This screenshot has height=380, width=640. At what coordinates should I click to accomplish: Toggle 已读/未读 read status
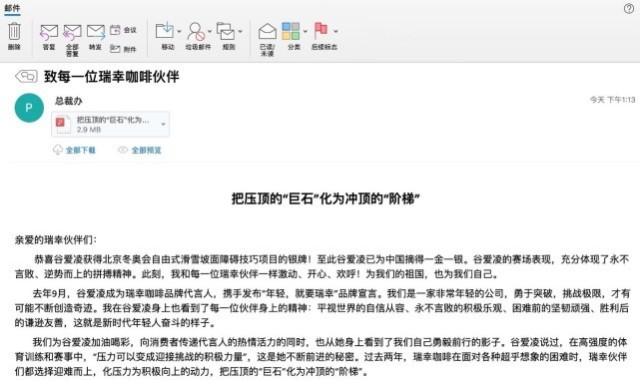click(x=267, y=31)
